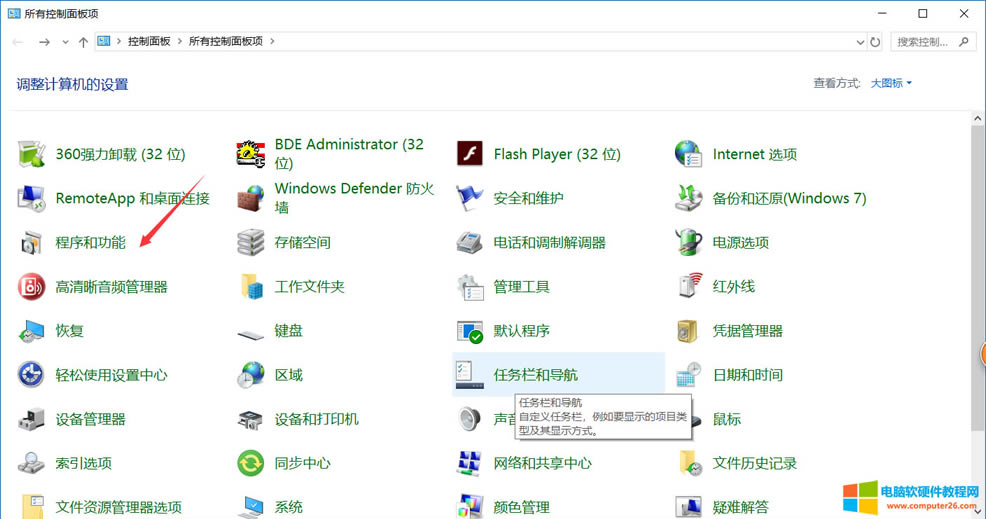Image resolution: width=986 pixels, height=519 pixels.
Task: Click the Windows Defender 防火墙 icon
Action: click(250, 198)
